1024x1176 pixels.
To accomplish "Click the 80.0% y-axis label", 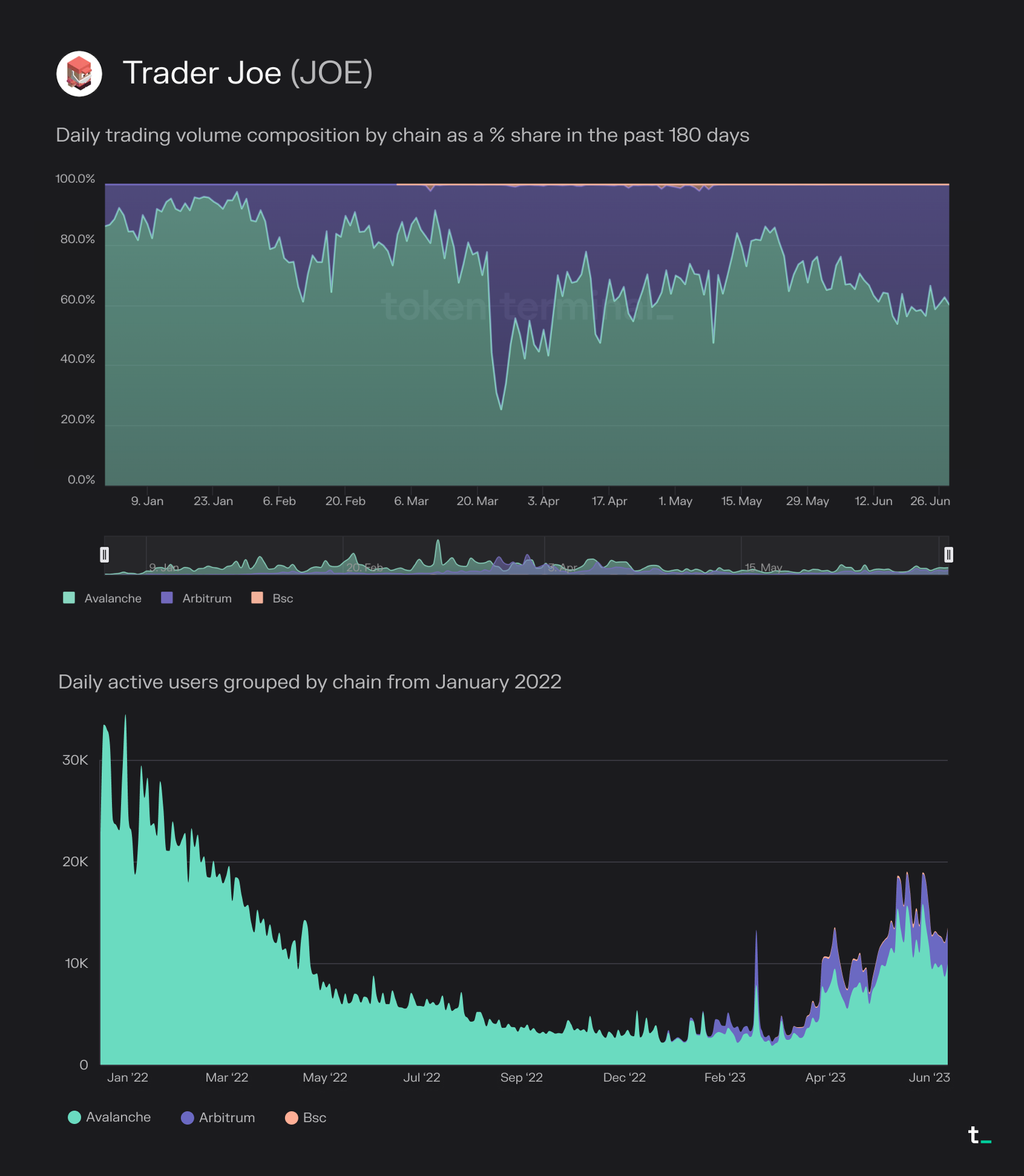I will click(77, 239).
